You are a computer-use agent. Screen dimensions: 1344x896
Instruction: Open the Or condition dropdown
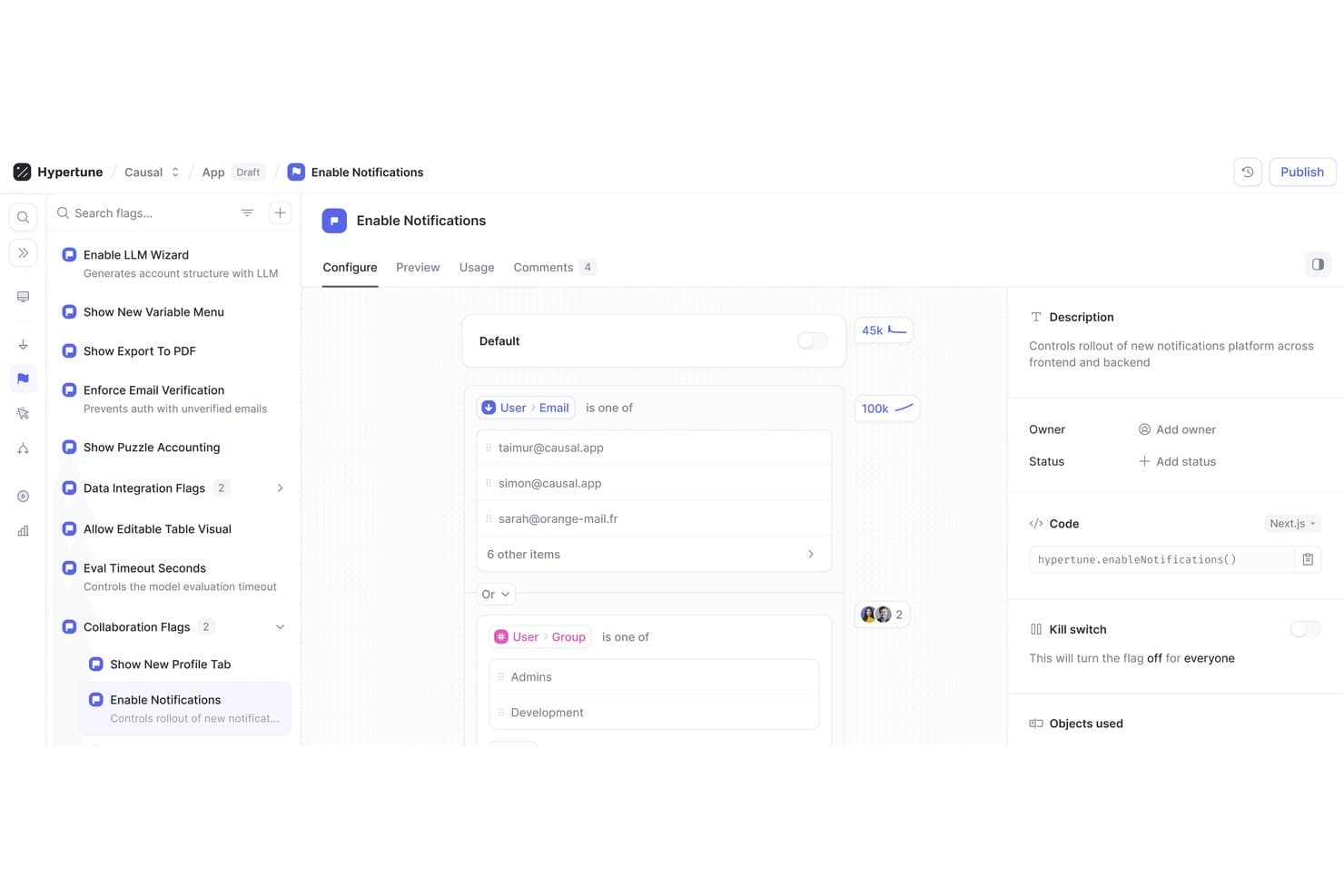point(495,594)
